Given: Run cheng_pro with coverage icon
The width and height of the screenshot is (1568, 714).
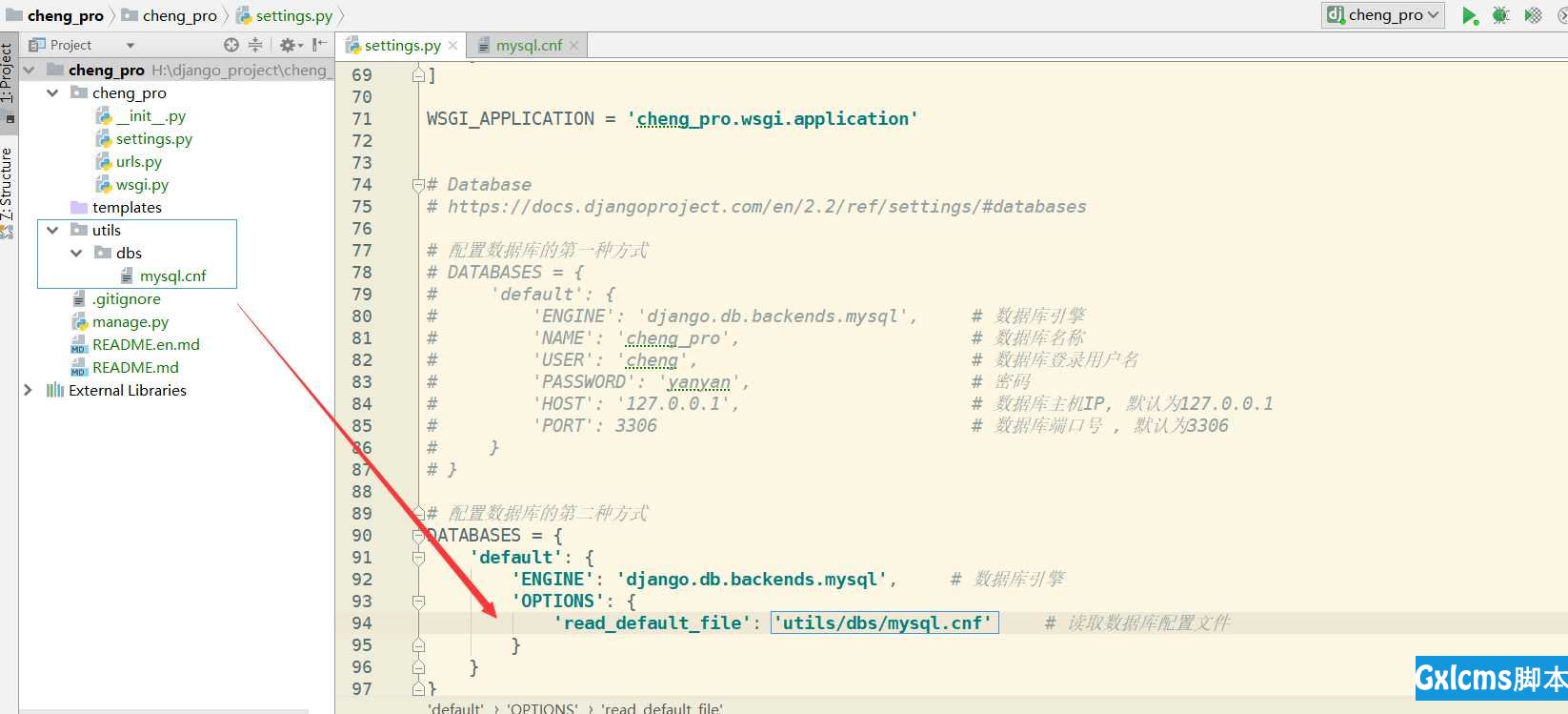Looking at the screenshot, I should (x=1533, y=15).
